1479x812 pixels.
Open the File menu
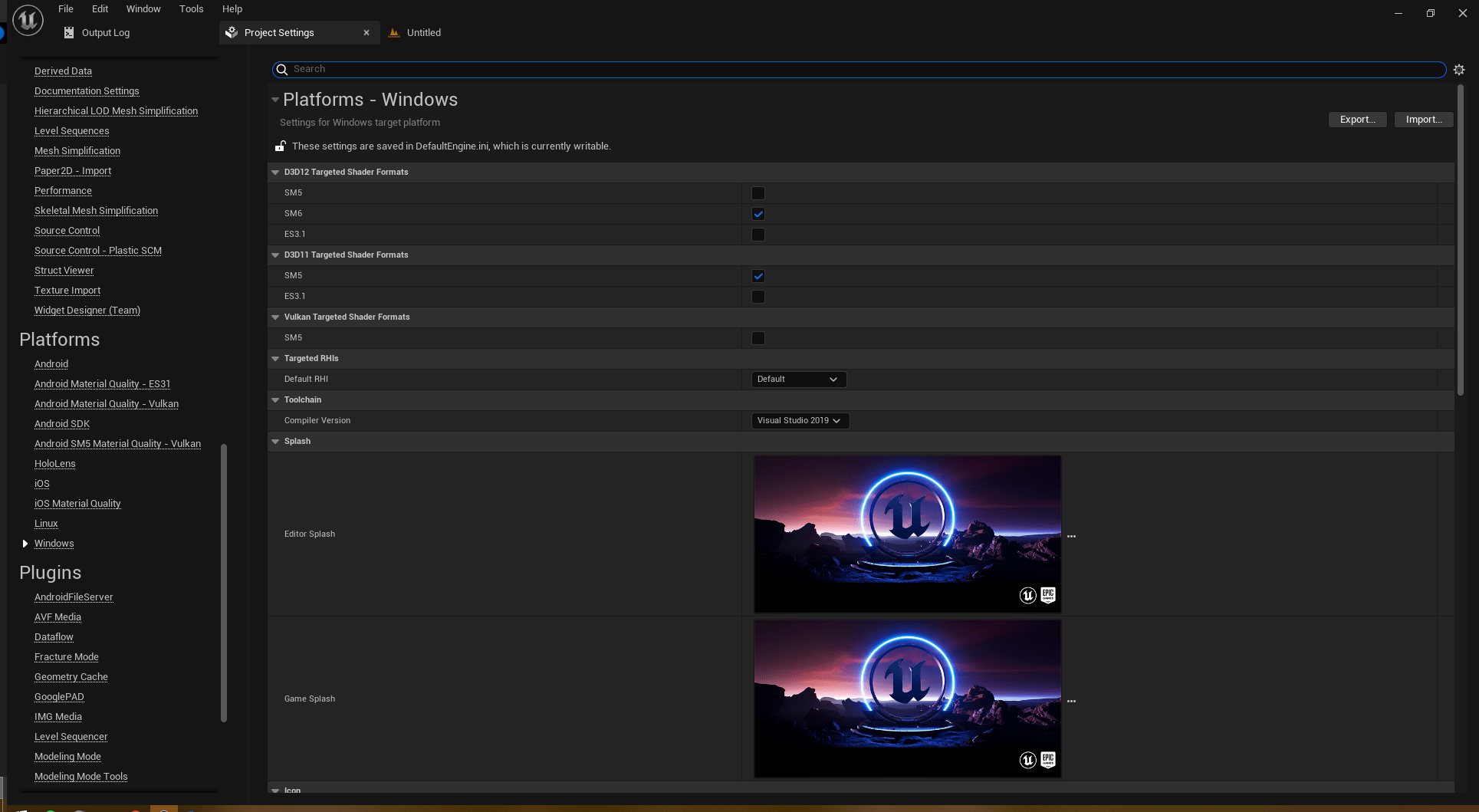(66, 9)
